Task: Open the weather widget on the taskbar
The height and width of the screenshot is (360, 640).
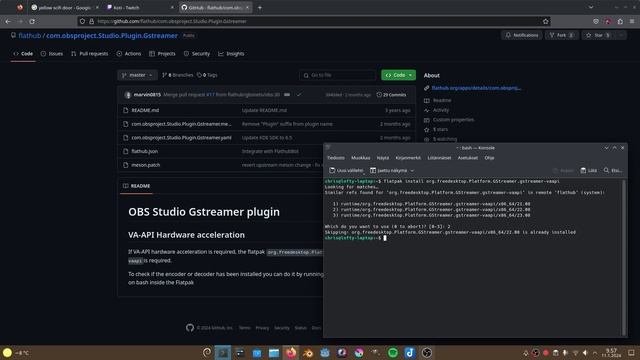Action: (x=16, y=353)
